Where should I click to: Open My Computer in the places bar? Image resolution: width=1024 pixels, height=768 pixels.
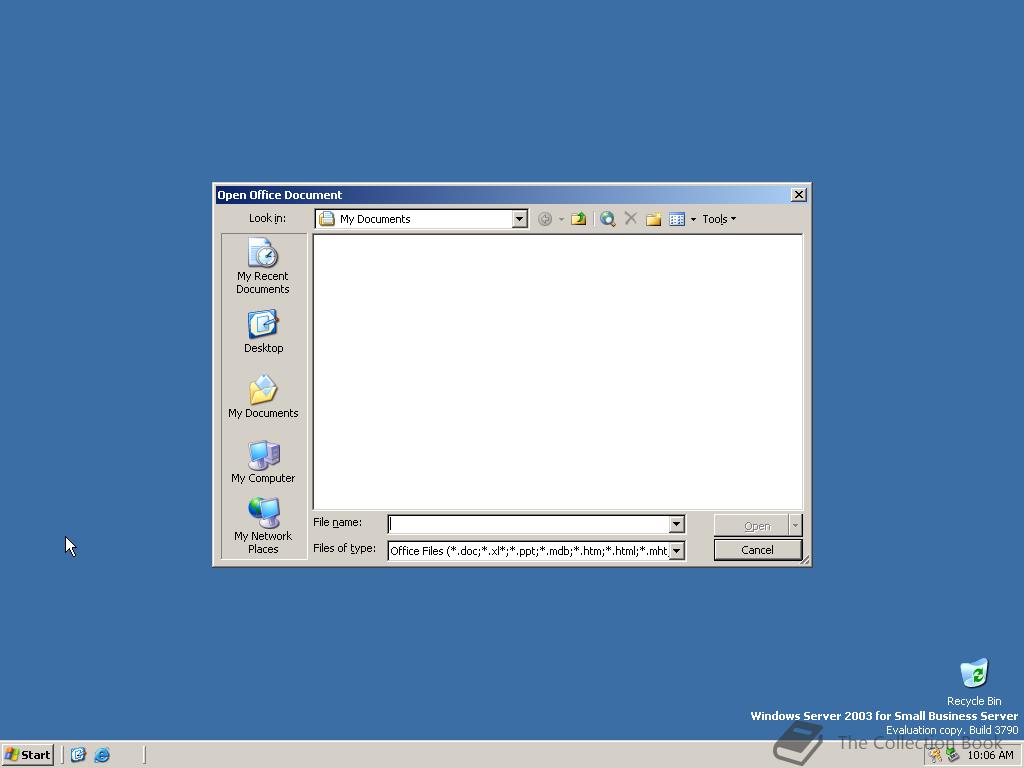pyautogui.click(x=263, y=462)
